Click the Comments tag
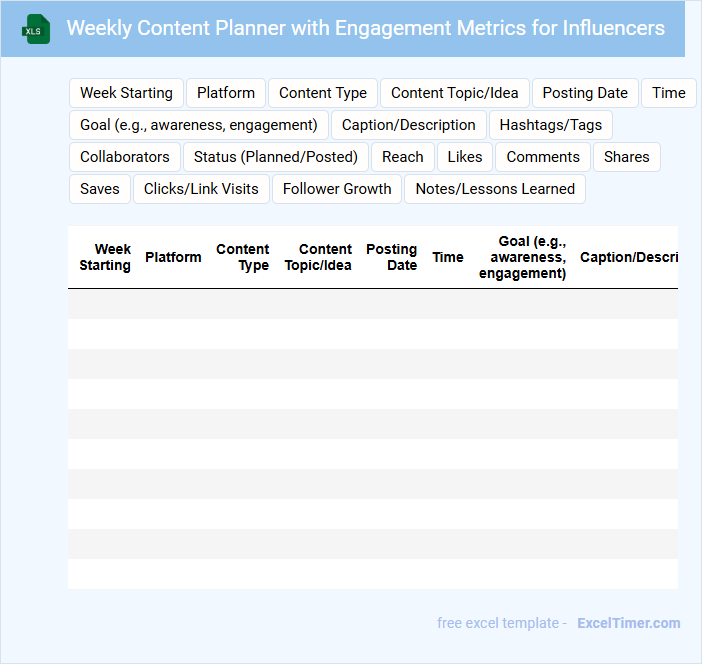 click(543, 157)
